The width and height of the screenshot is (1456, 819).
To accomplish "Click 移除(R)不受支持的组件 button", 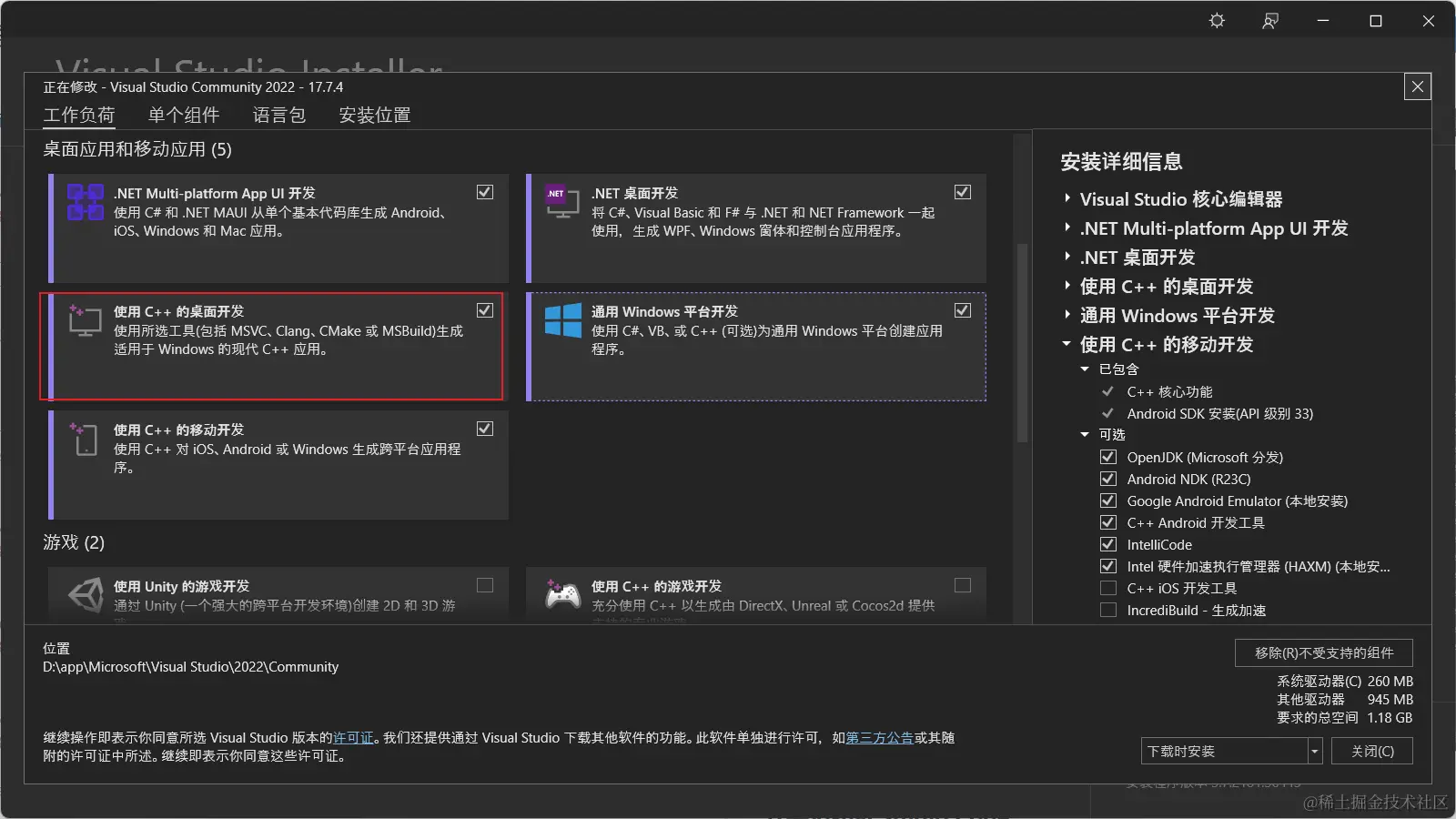I will point(1324,652).
